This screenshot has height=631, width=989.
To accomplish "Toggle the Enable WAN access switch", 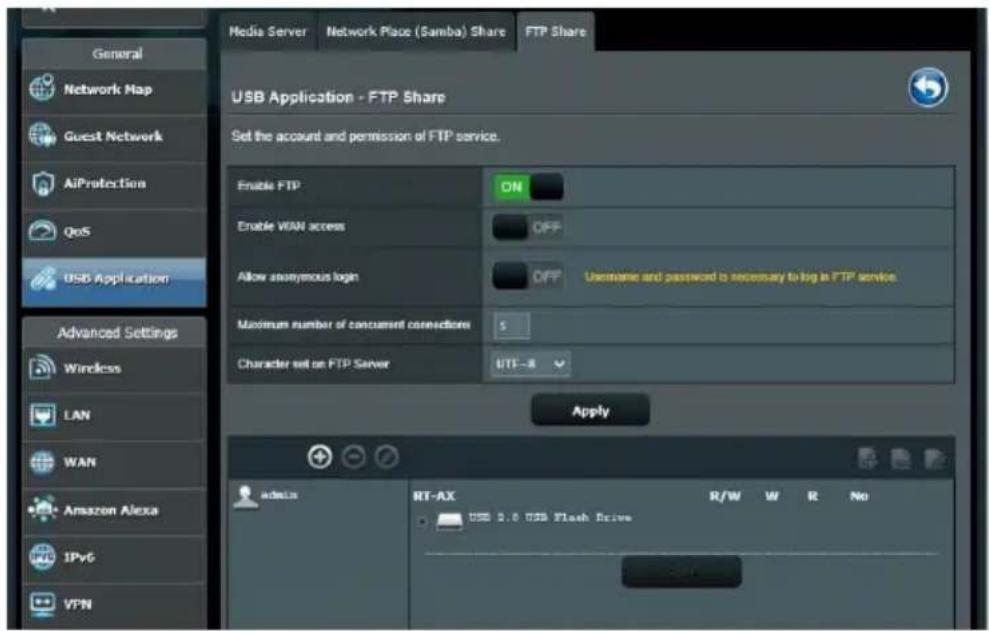I will tap(528, 227).
